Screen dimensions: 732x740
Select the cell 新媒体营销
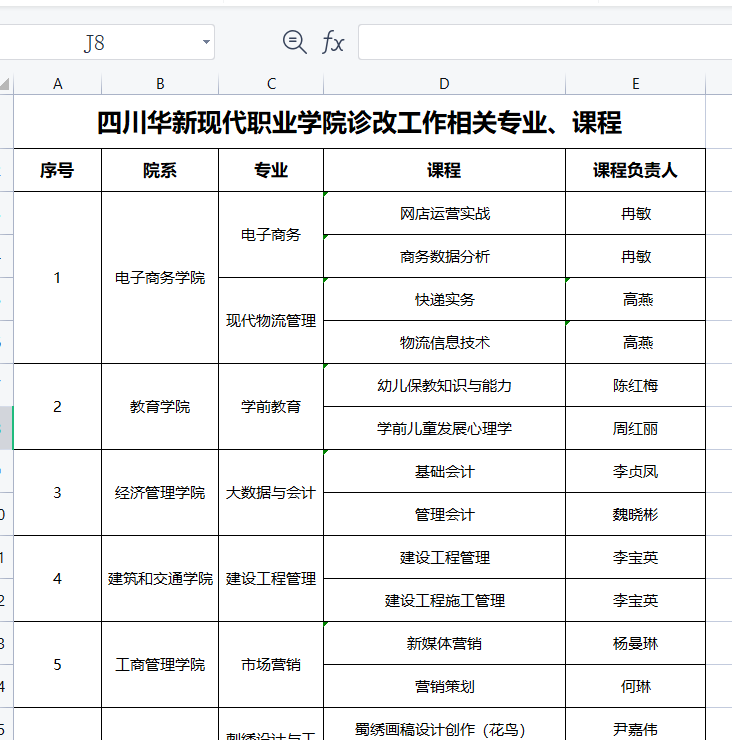pyautogui.click(x=444, y=643)
